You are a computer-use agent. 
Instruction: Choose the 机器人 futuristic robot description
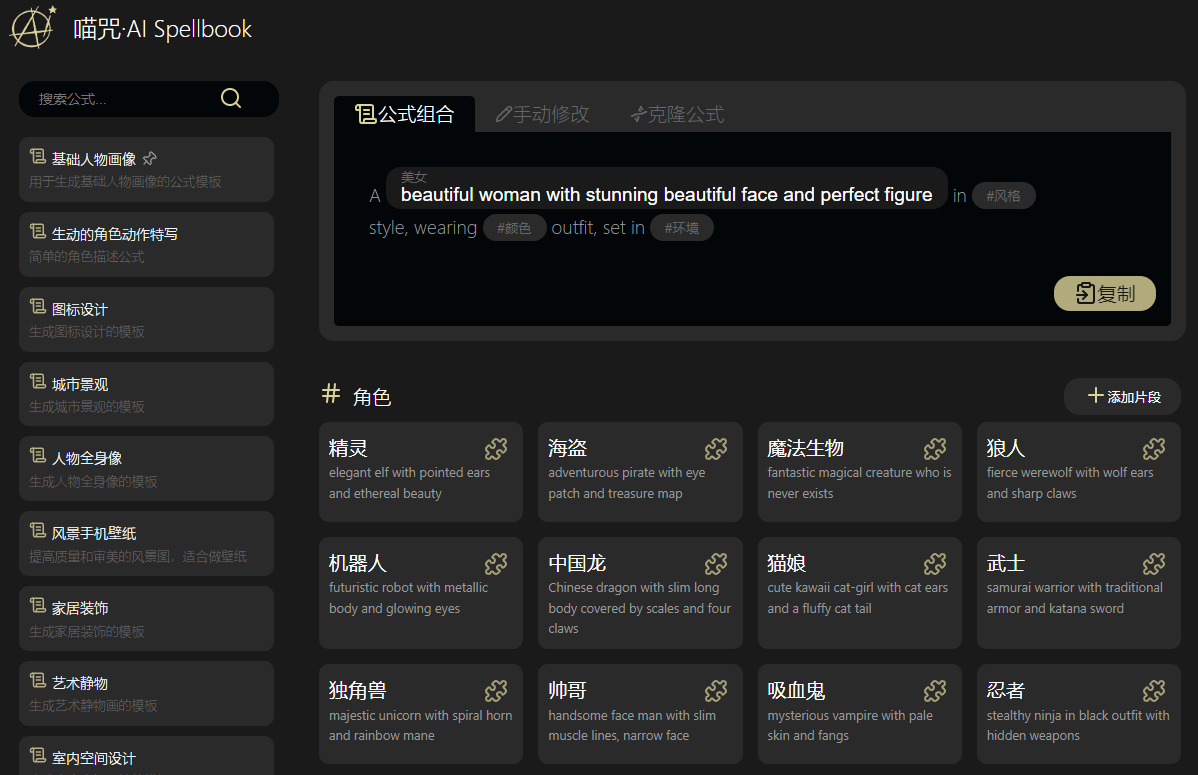click(x=408, y=598)
